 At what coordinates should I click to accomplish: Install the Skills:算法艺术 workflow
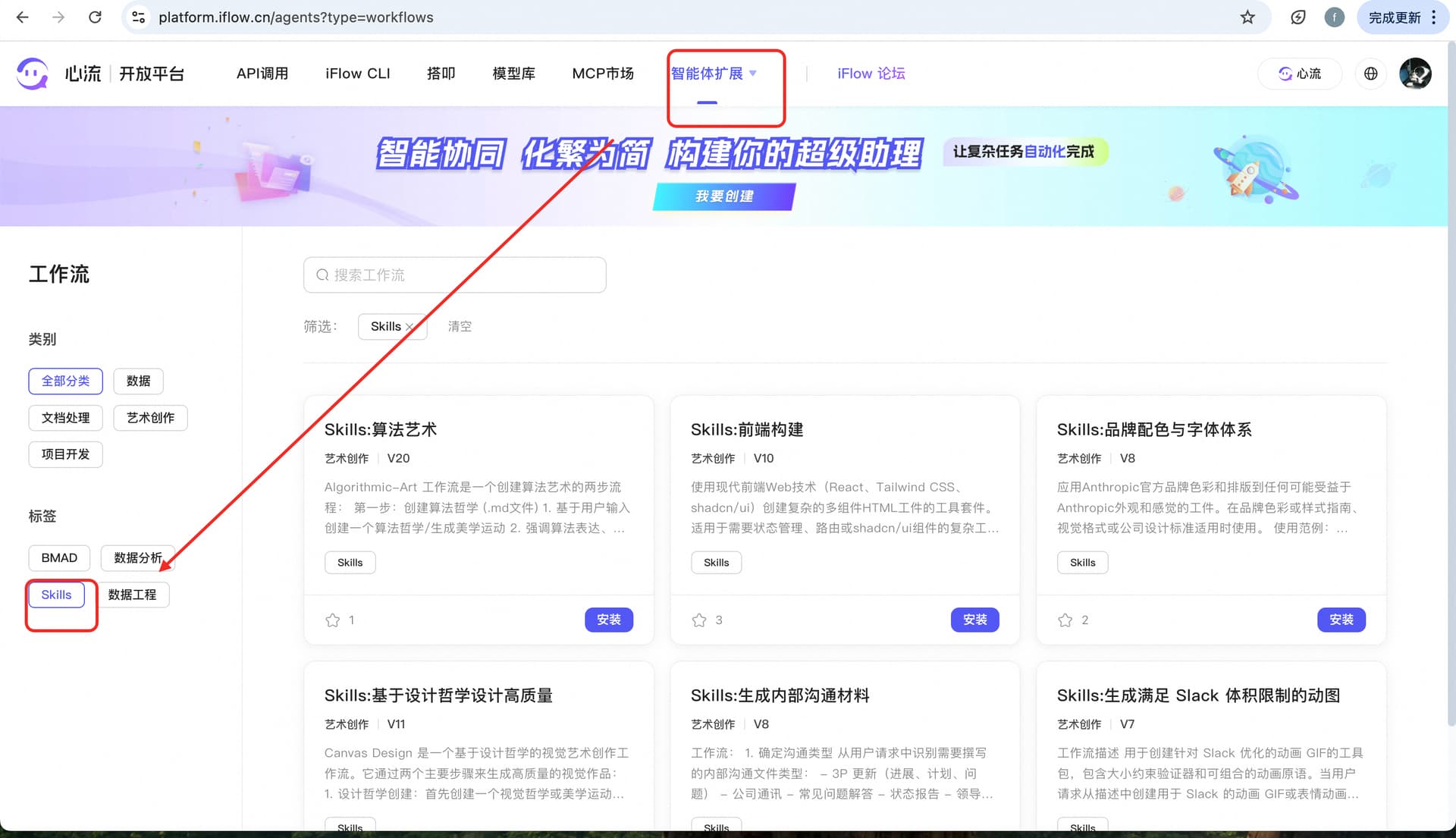point(608,620)
